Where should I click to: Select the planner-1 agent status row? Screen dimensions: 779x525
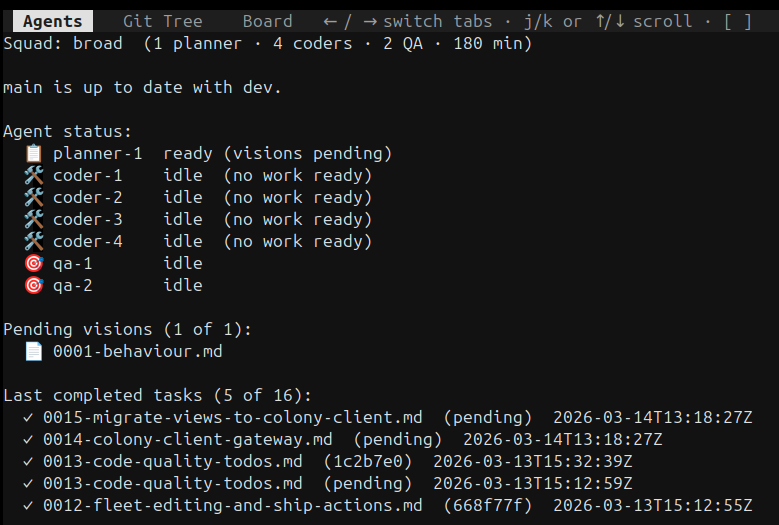[x=207, y=154]
